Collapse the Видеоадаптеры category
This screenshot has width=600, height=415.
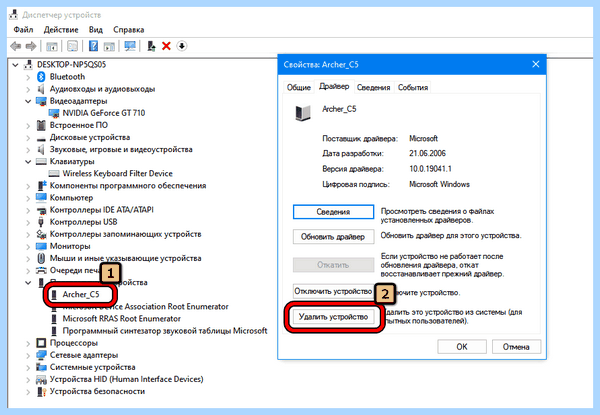(28, 101)
